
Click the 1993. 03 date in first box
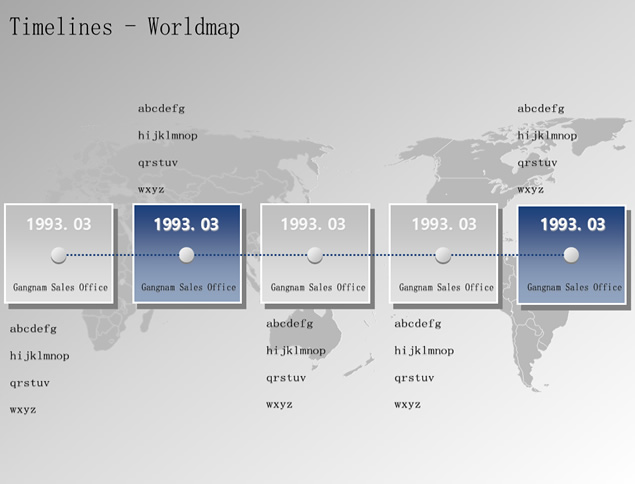[59, 224]
